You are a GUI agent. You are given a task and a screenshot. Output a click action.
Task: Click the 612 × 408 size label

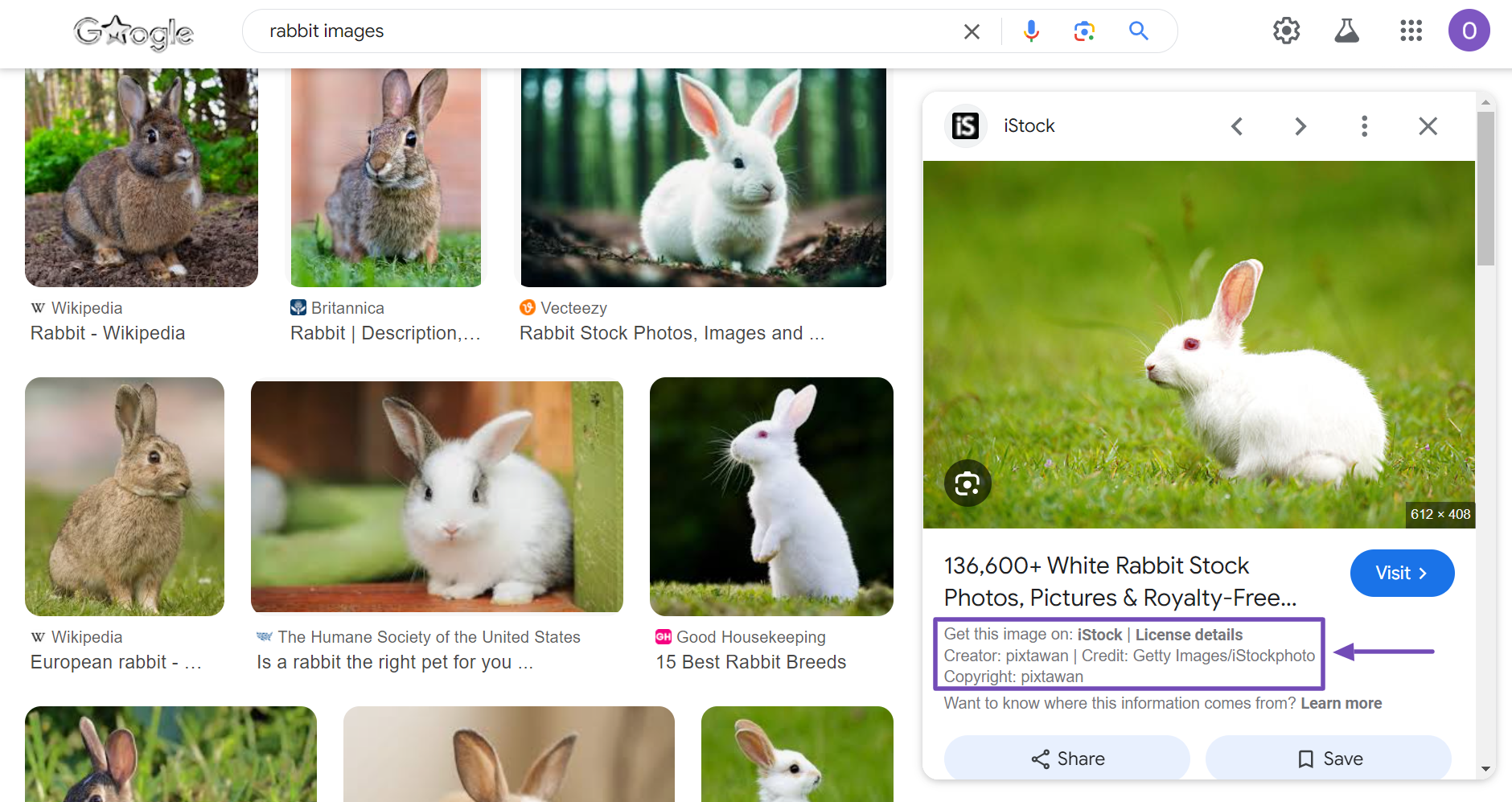tap(1440, 514)
